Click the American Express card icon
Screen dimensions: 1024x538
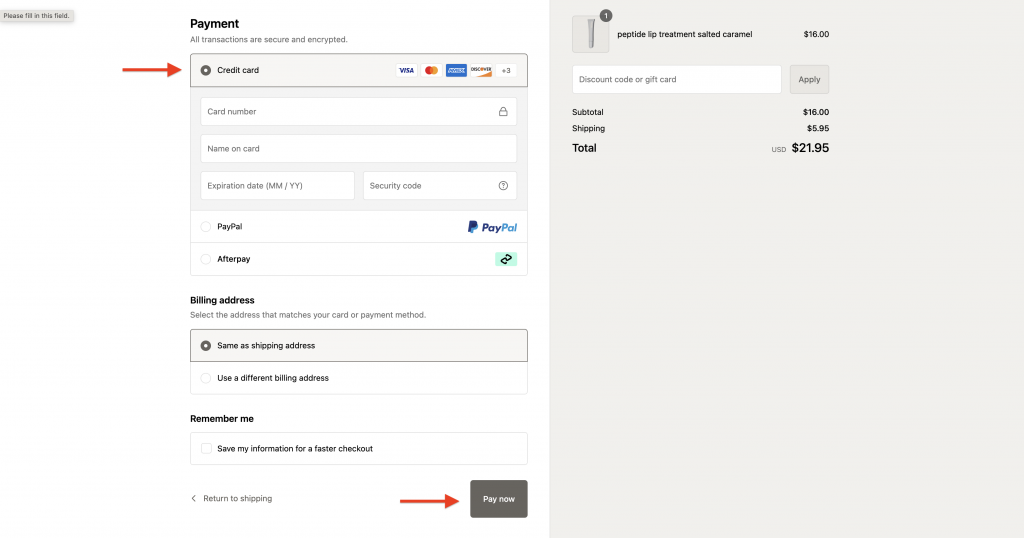(x=456, y=71)
